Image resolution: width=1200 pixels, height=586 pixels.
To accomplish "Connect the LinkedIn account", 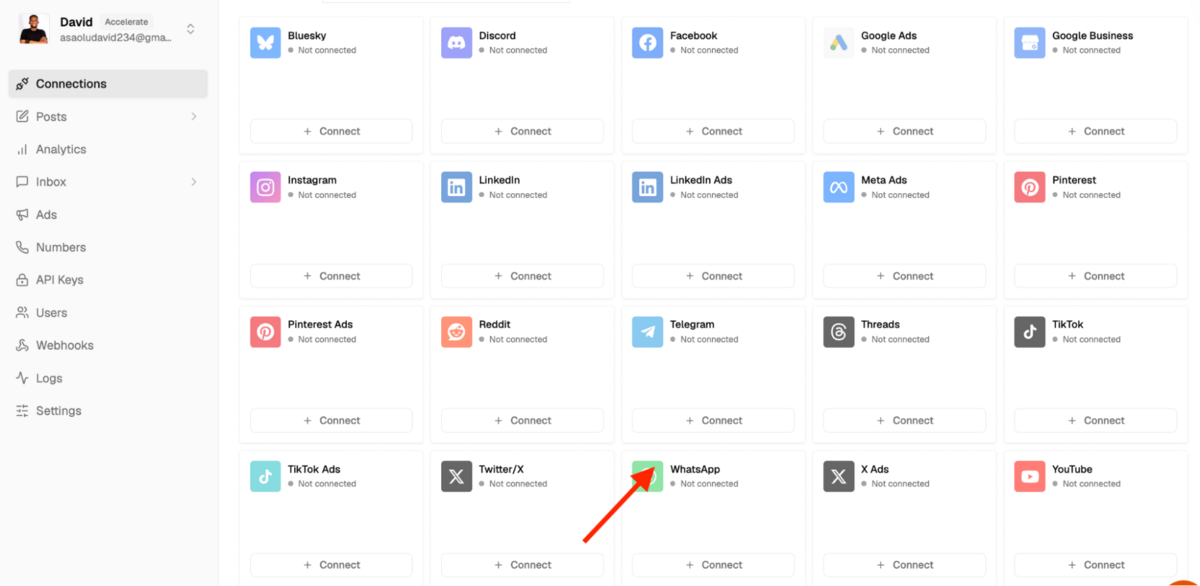I will [x=522, y=276].
